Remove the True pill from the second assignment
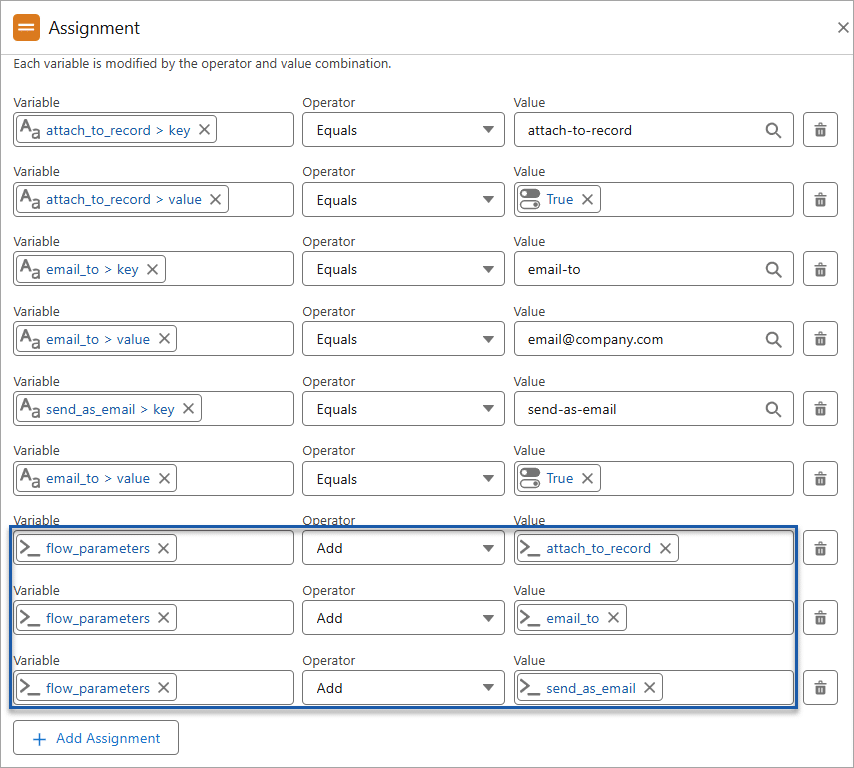The image size is (854, 768). pyautogui.click(x=587, y=199)
